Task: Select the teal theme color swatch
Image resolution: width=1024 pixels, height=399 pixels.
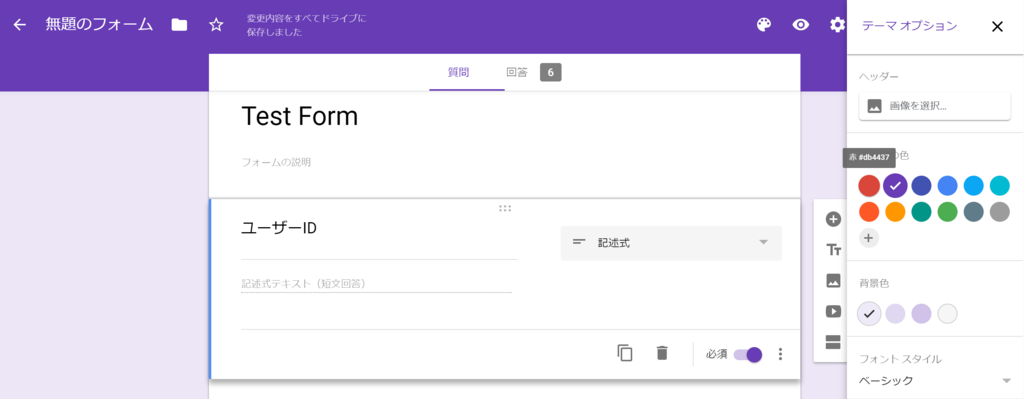Action: [x=921, y=212]
